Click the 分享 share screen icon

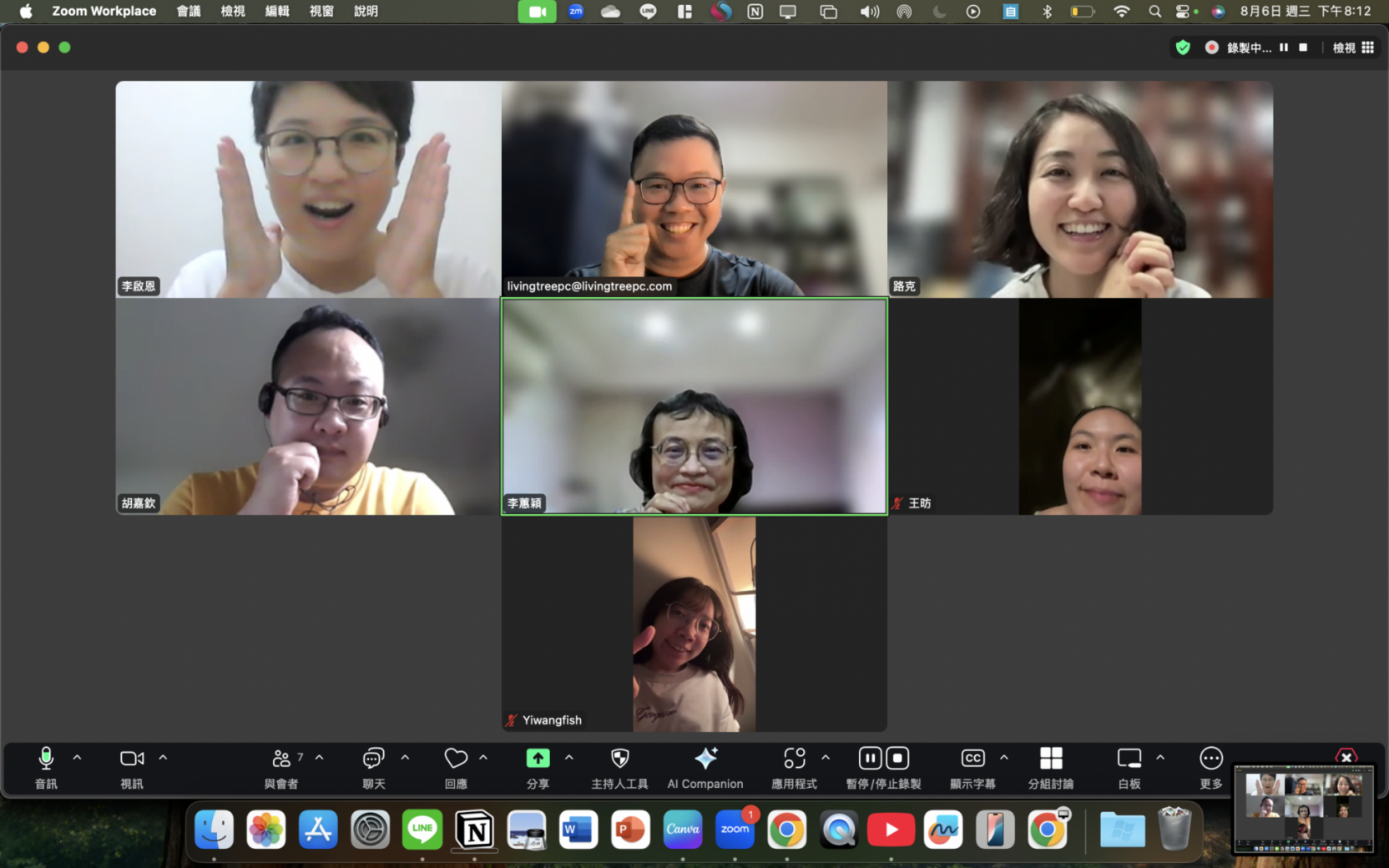pyautogui.click(x=538, y=759)
